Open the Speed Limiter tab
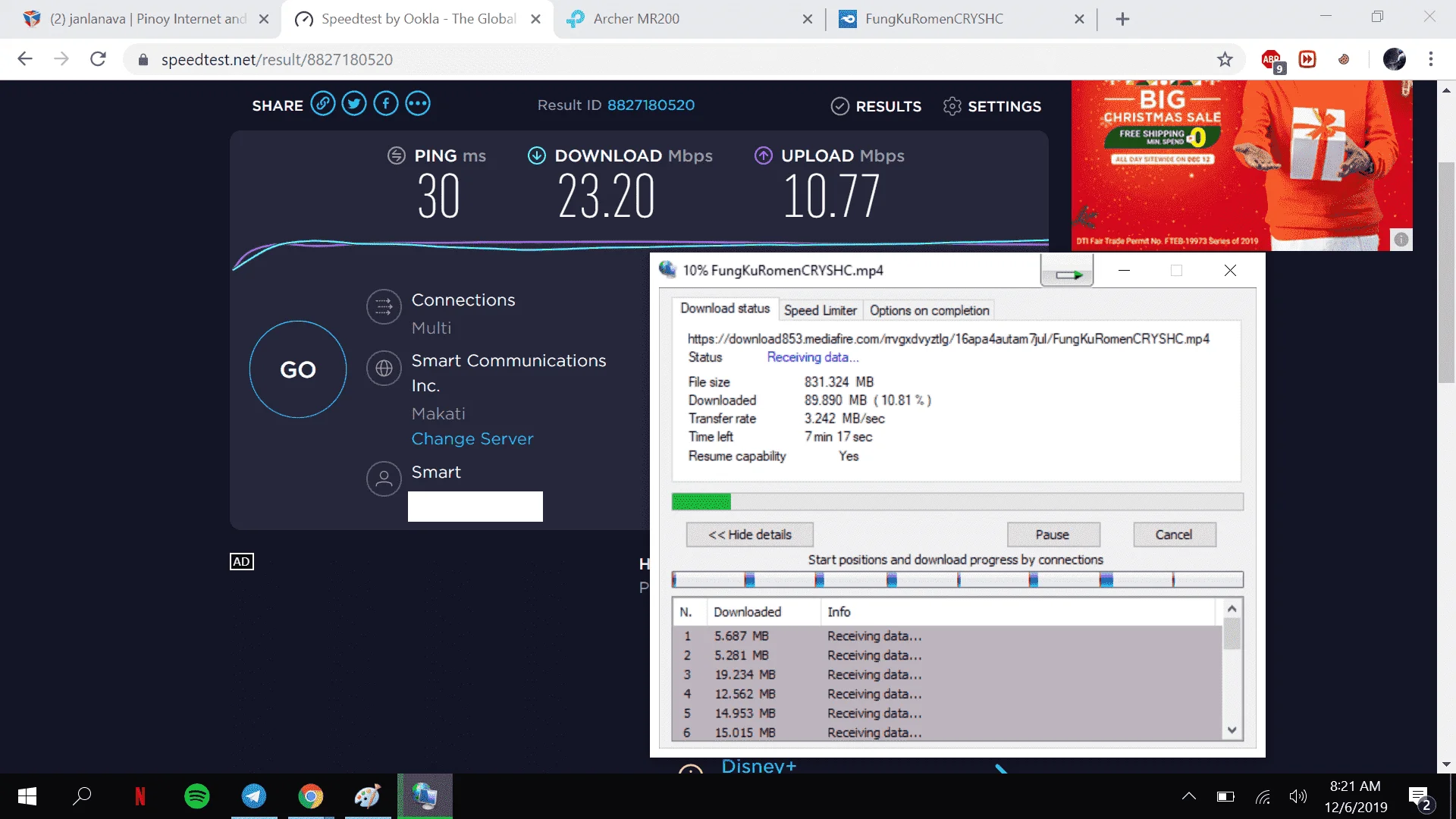The width and height of the screenshot is (1456, 819). click(x=820, y=310)
